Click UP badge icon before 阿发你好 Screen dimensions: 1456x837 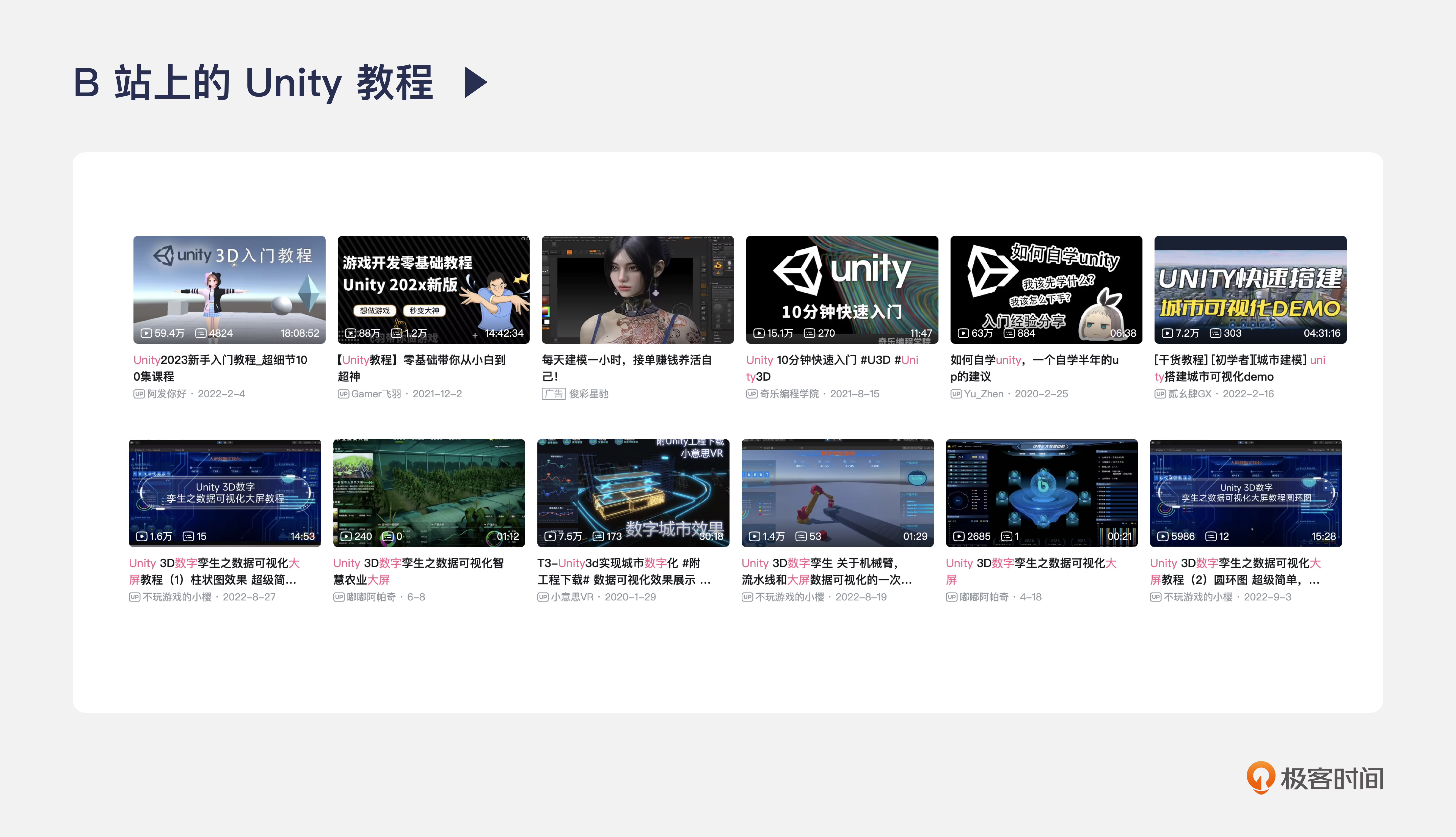pyautogui.click(x=139, y=394)
